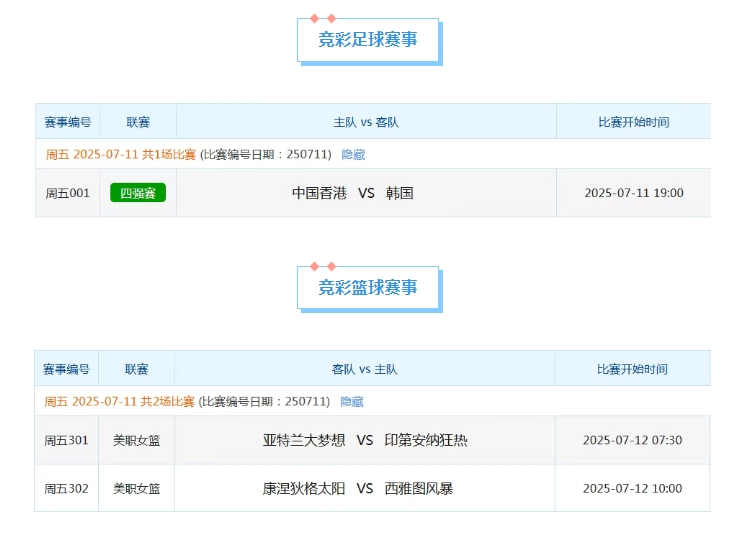Select match number 周五302
The image size is (748, 536).
tap(66, 489)
